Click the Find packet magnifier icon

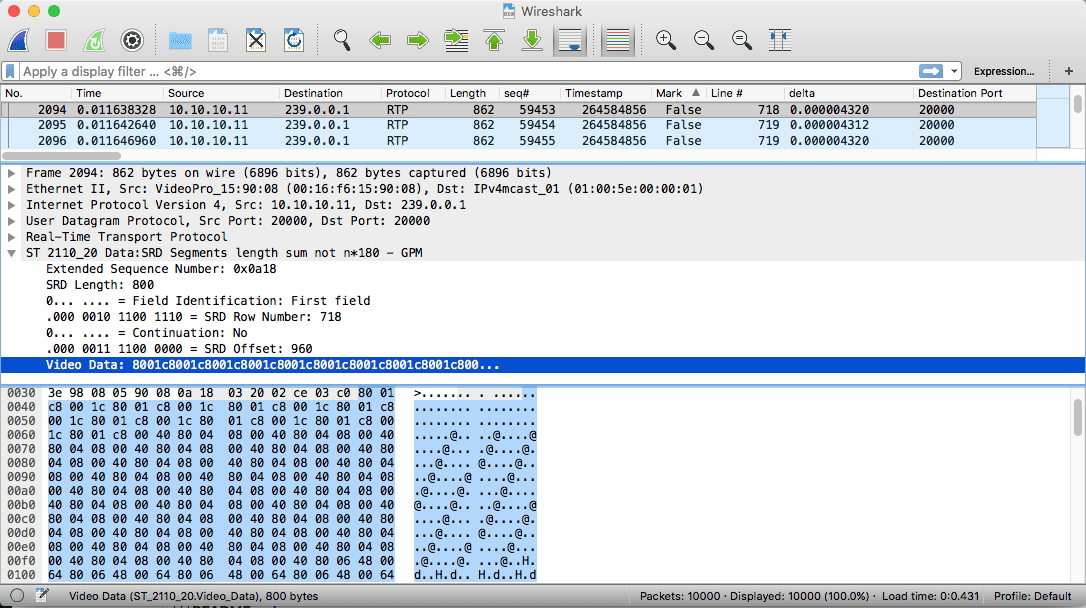click(342, 40)
